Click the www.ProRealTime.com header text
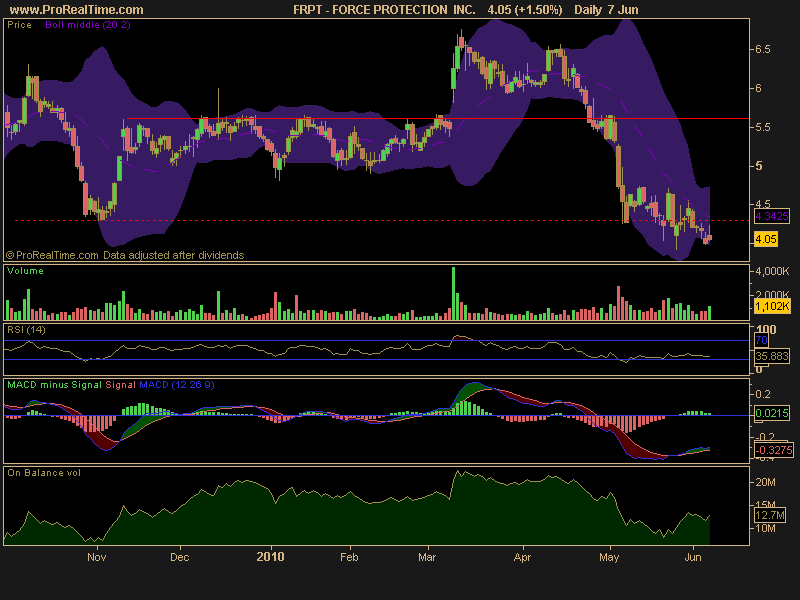This screenshot has height=600, width=800. point(77,10)
